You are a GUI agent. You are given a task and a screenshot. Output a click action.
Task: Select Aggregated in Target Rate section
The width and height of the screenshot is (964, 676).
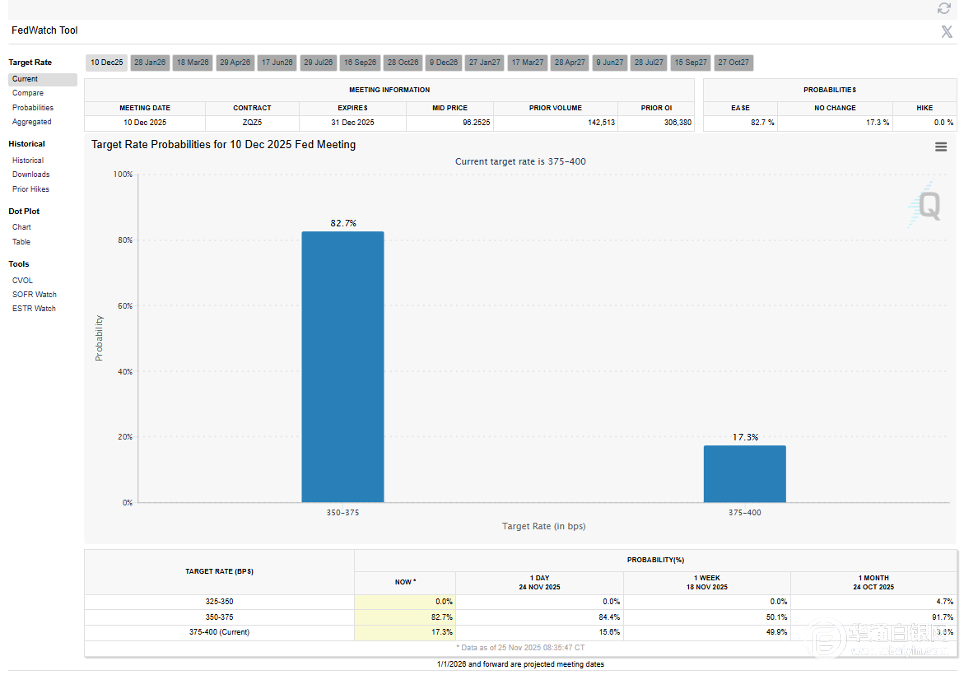pos(32,121)
